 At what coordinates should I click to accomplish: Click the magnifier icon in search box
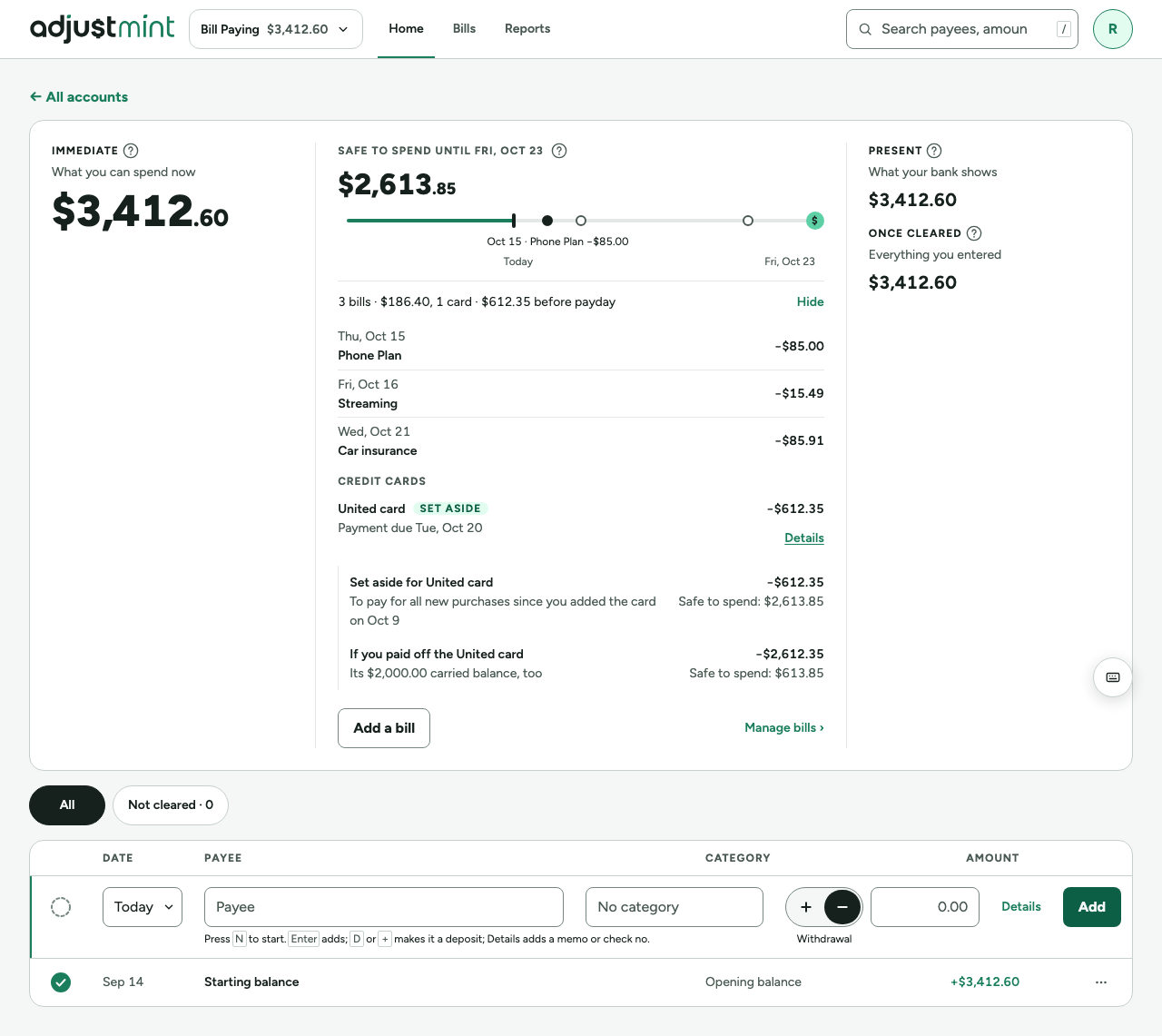(x=865, y=29)
